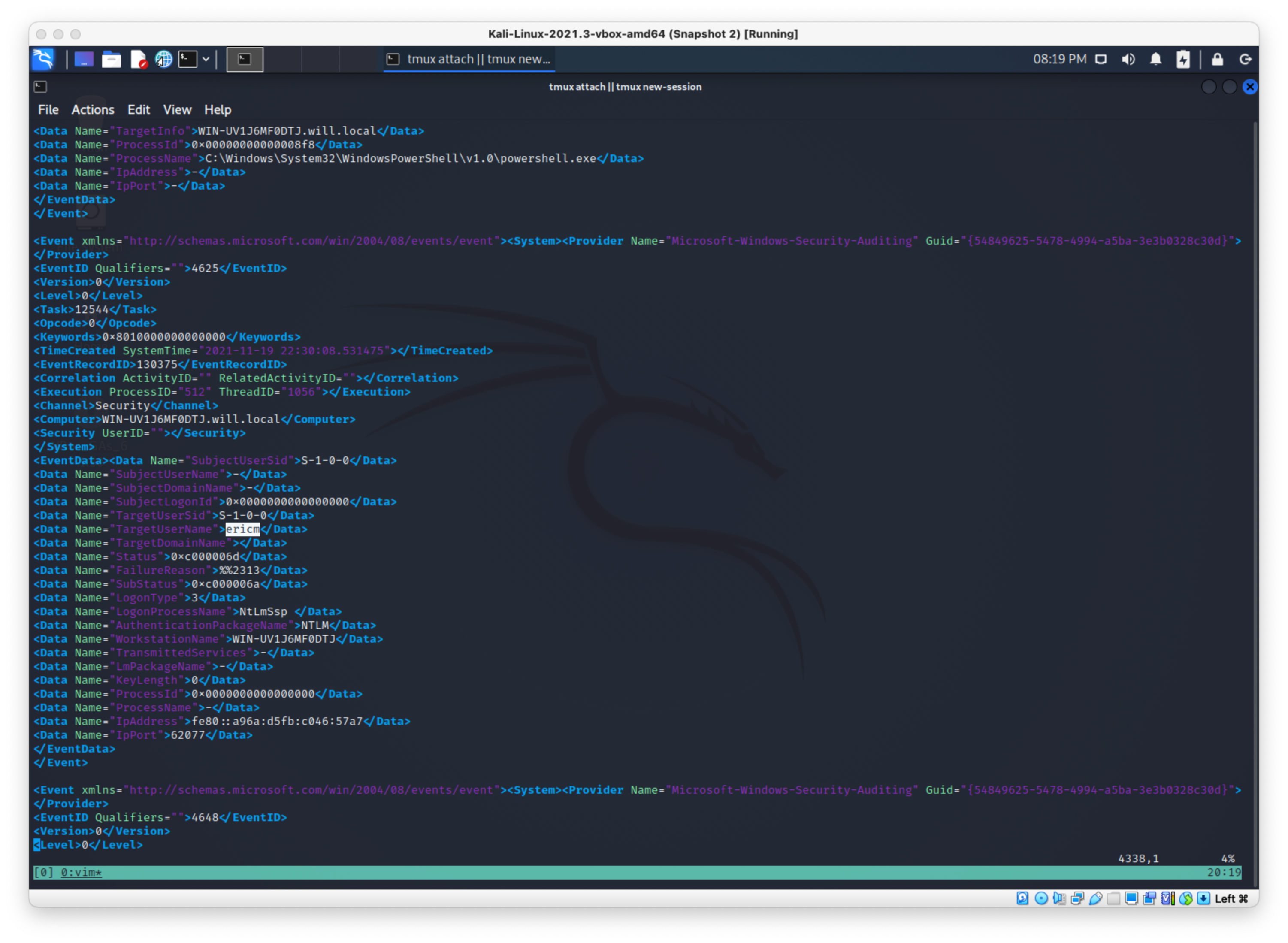This screenshot has height=943, width=1288.
Task: Click the Task value '12544'
Action: [92, 309]
